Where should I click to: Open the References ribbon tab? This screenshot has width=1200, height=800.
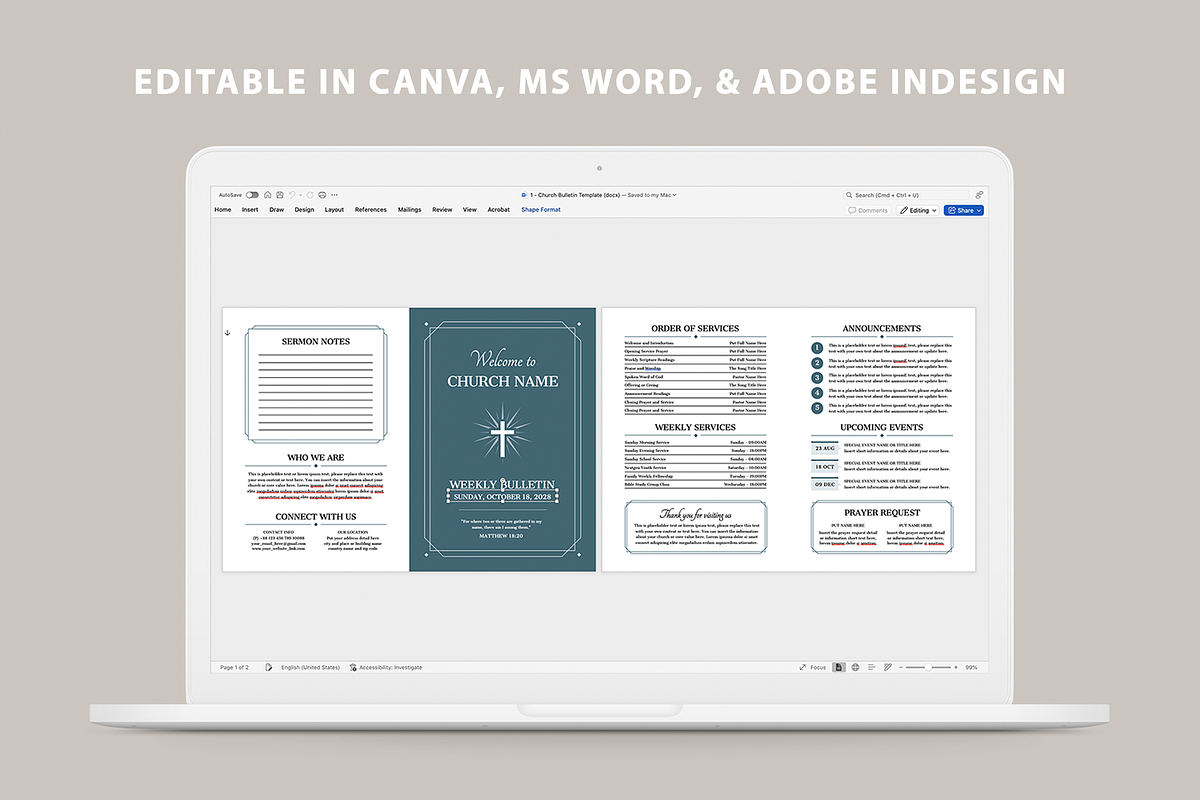click(x=371, y=210)
